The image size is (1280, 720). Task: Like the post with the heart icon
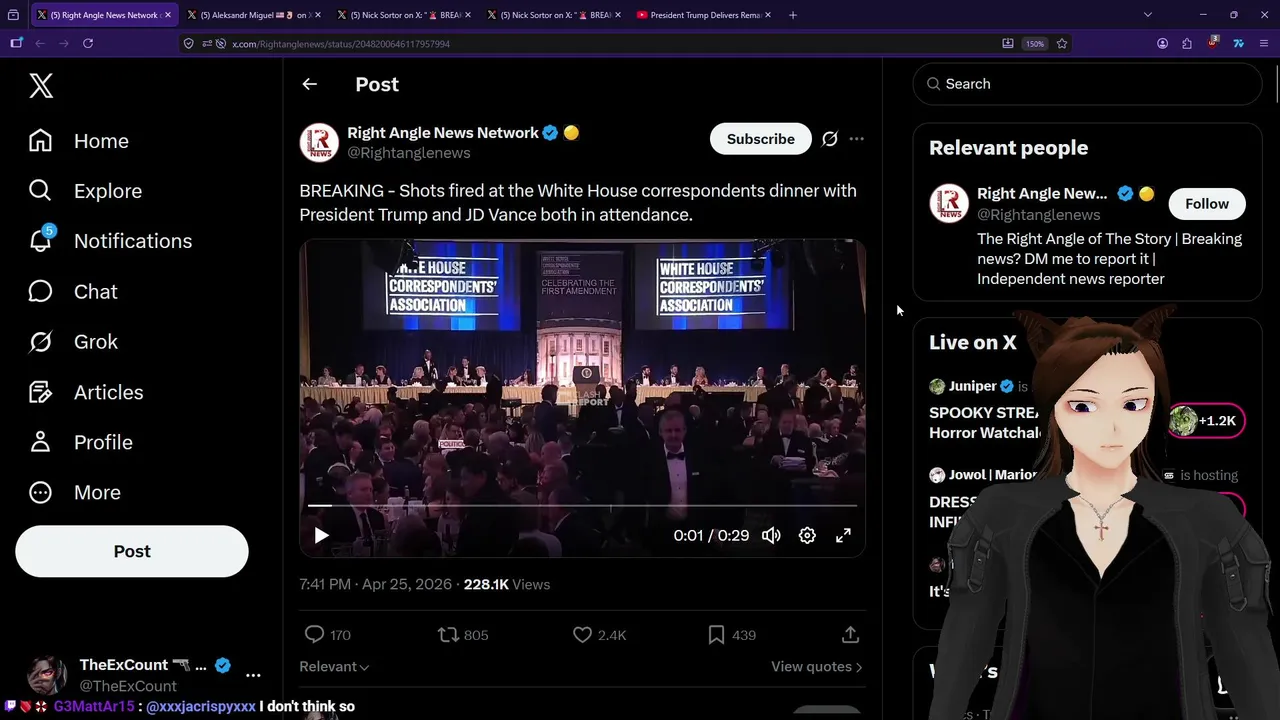(583, 635)
